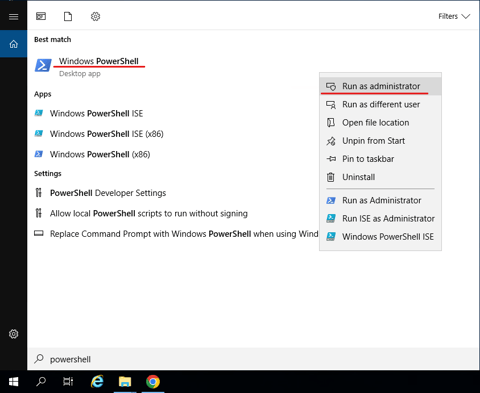Click the user icon of Run as different user
The image size is (480, 393).
[x=331, y=105]
